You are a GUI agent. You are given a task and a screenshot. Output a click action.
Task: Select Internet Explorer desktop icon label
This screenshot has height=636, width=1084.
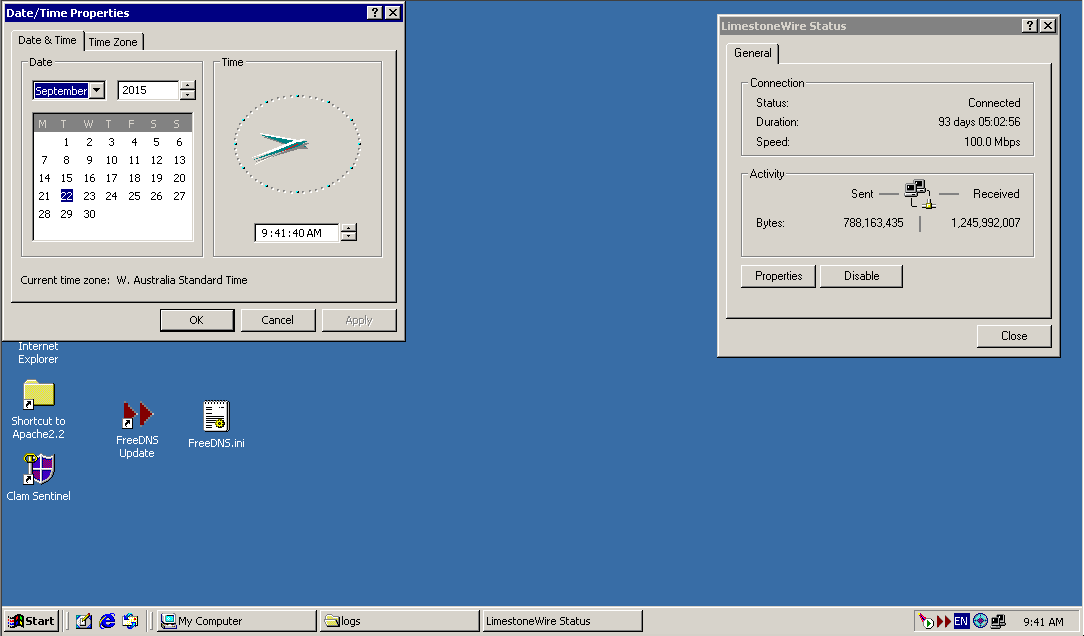(x=38, y=353)
